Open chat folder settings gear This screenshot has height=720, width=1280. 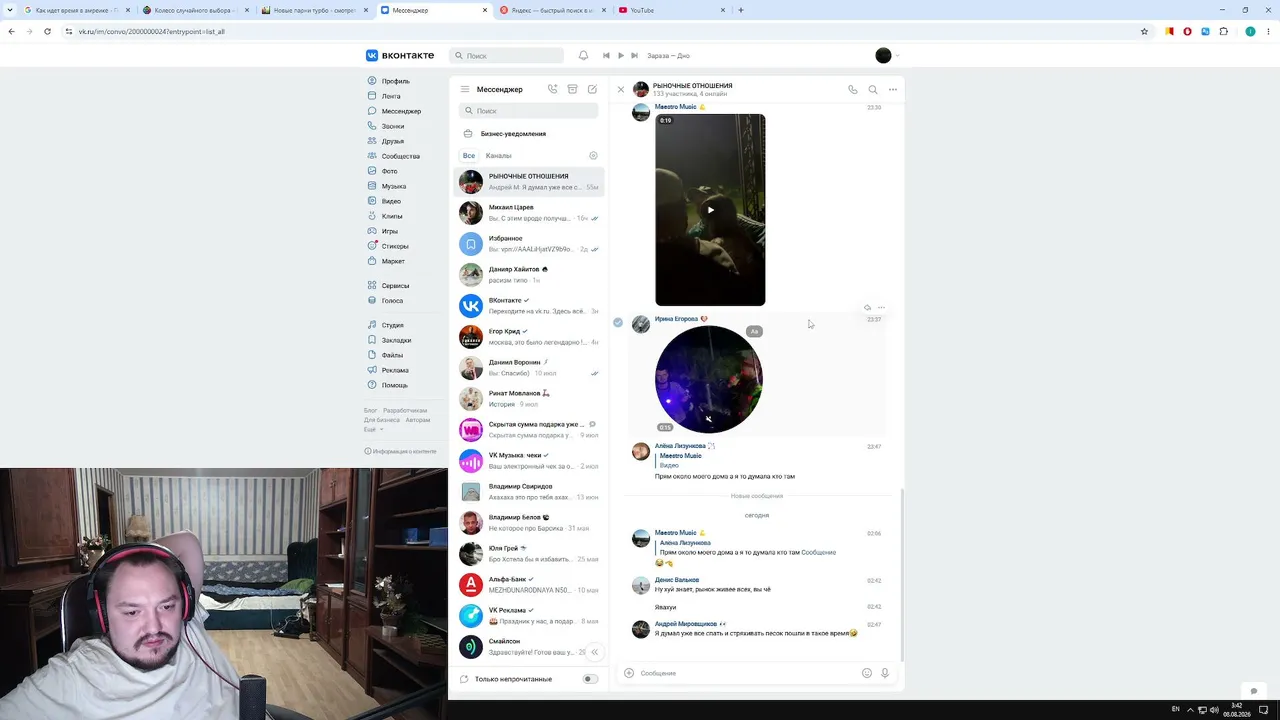593,156
